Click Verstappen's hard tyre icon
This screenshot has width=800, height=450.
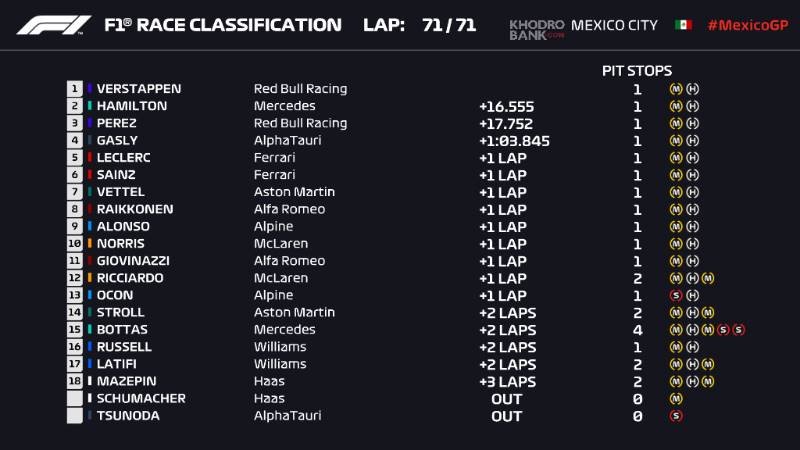pos(692,89)
